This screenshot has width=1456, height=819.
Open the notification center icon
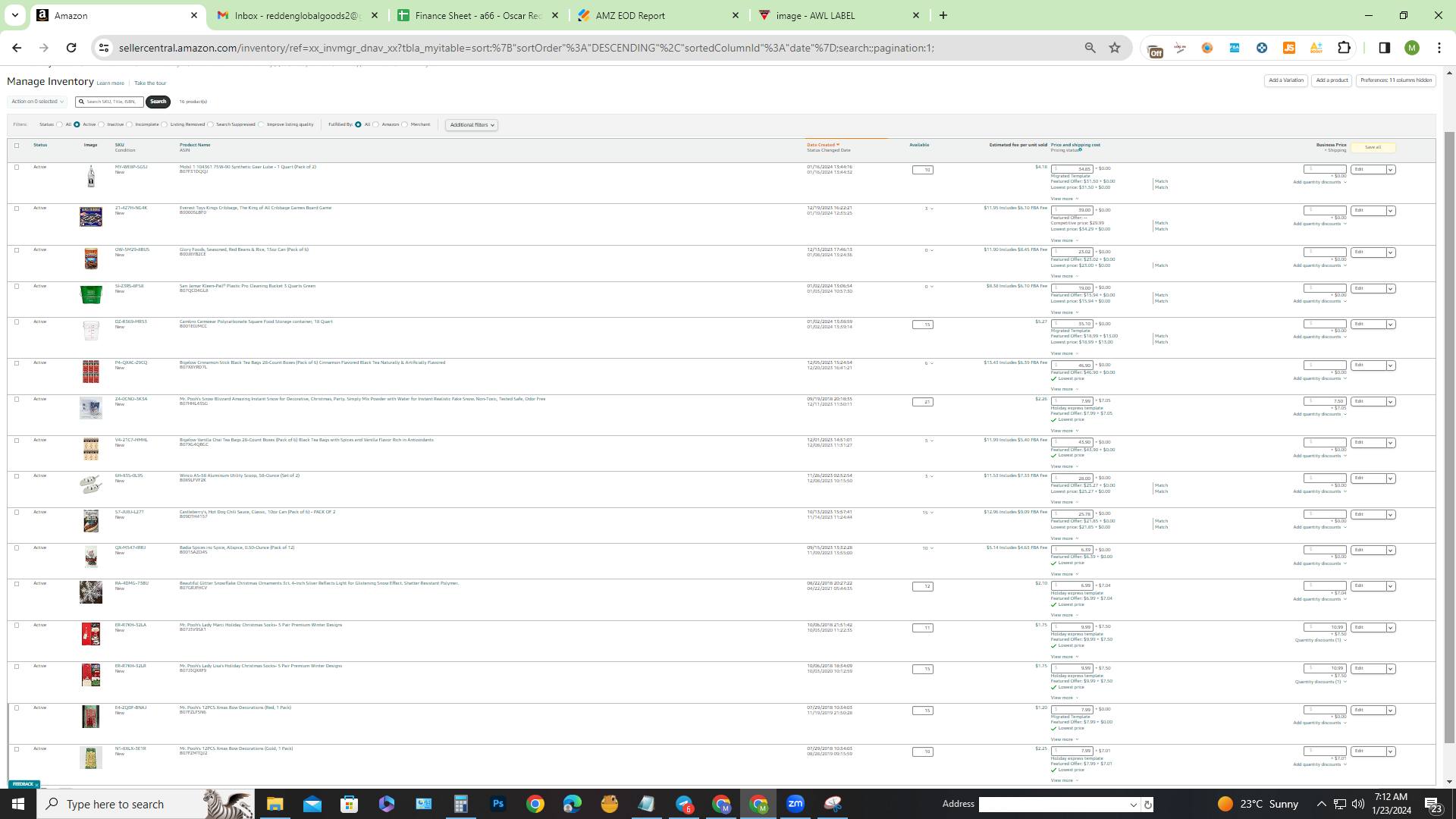tap(1433, 804)
